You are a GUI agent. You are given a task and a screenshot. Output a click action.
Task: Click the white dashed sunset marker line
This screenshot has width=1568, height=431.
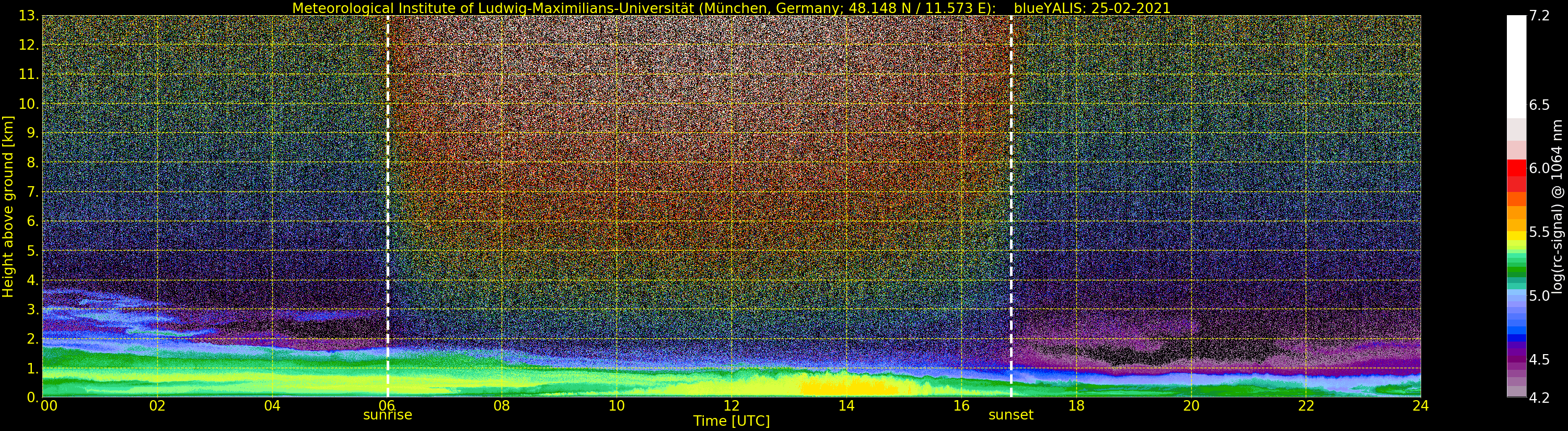click(x=1011, y=206)
